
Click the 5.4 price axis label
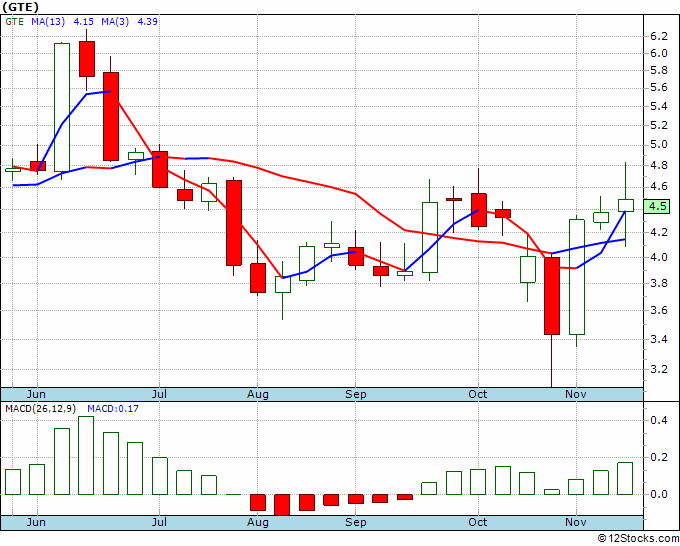(658, 107)
